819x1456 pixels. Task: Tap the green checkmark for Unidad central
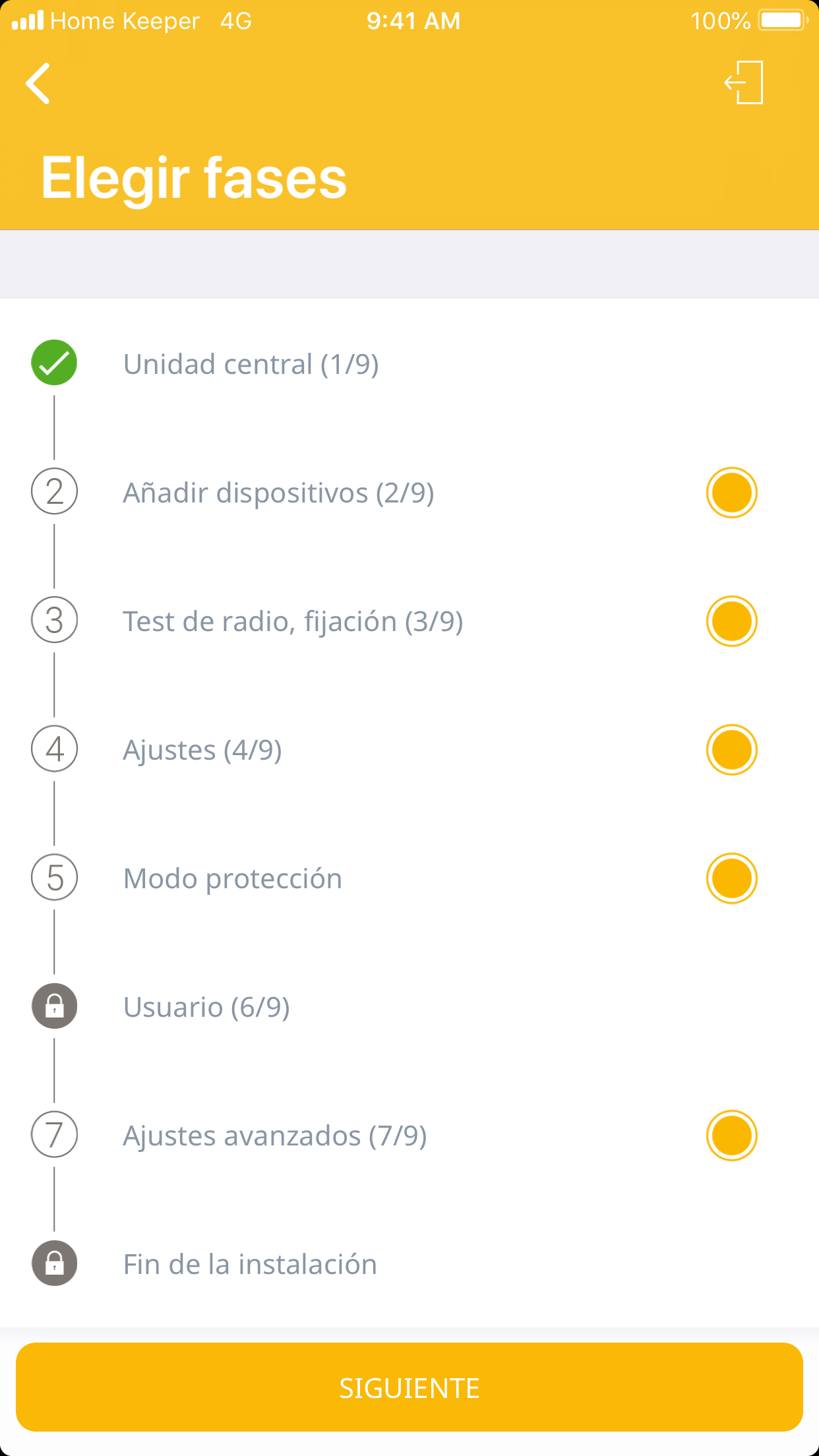pos(54,363)
